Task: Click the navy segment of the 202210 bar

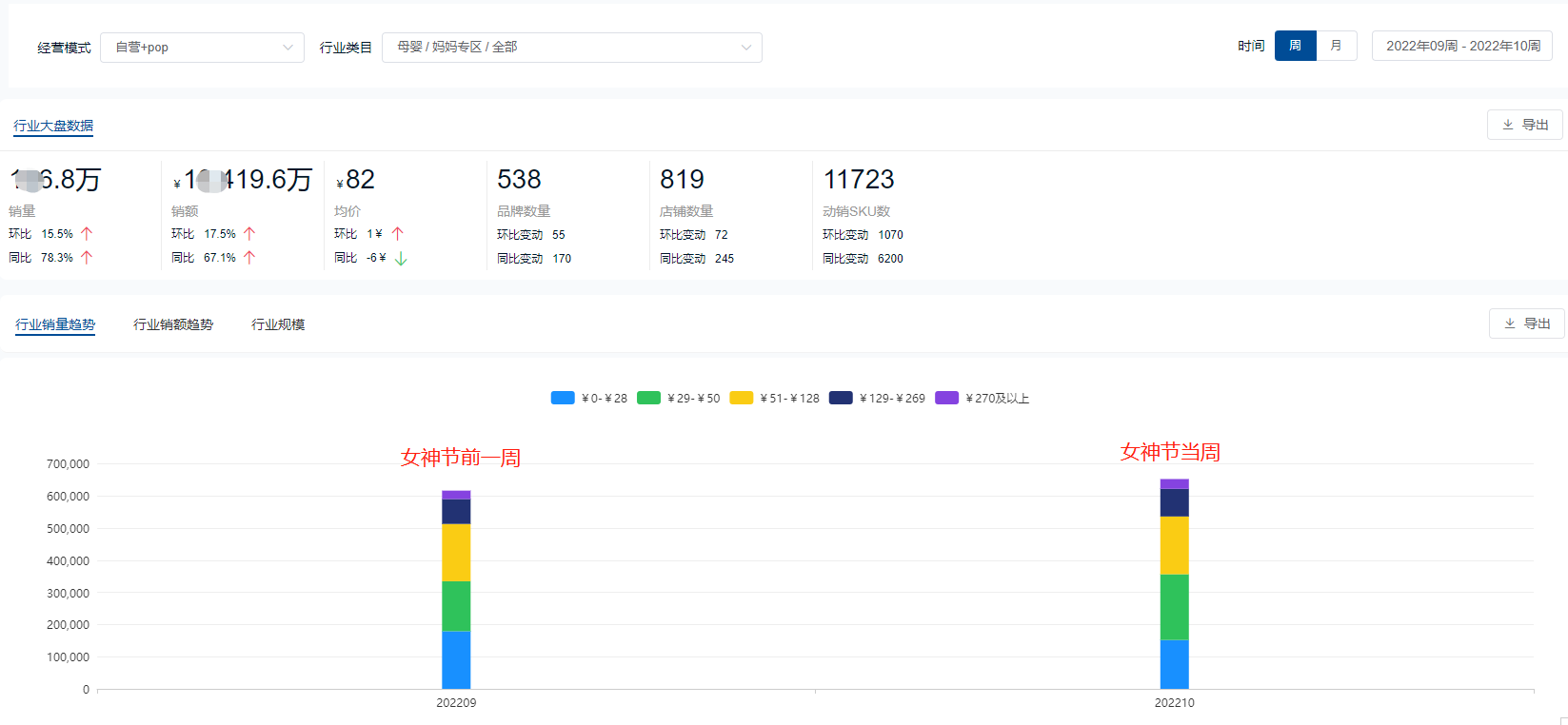Action: click(1175, 502)
